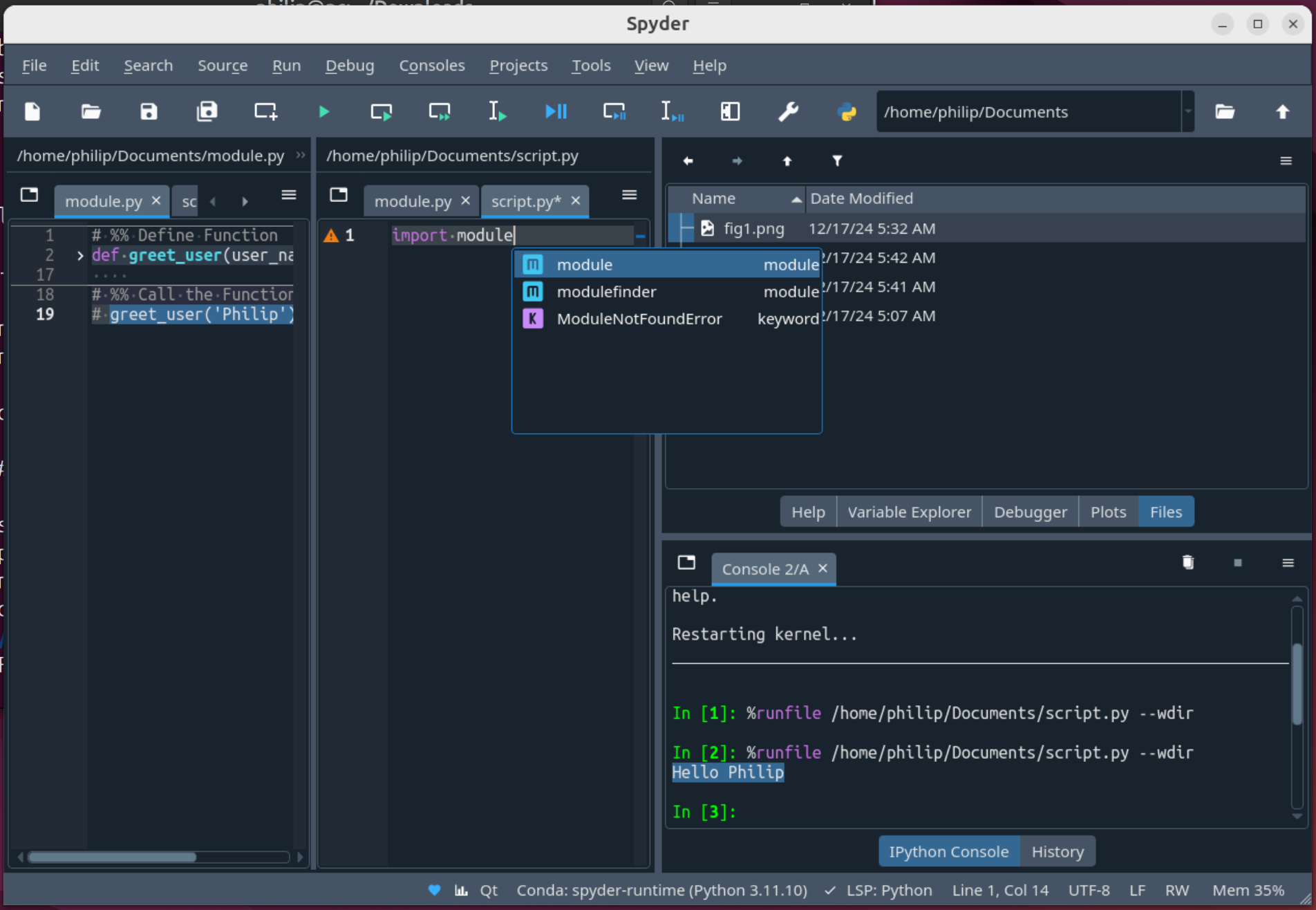Image resolution: width=1316 pixels, height=910 pixels.
Task: Switch to Help pane tab
Action: point(808,512)
